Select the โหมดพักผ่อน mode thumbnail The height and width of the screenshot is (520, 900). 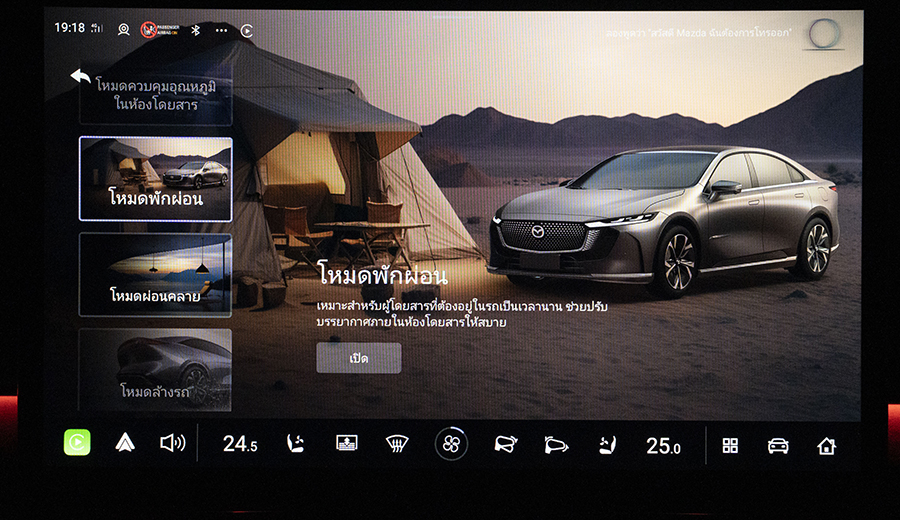tap(156, 178)
